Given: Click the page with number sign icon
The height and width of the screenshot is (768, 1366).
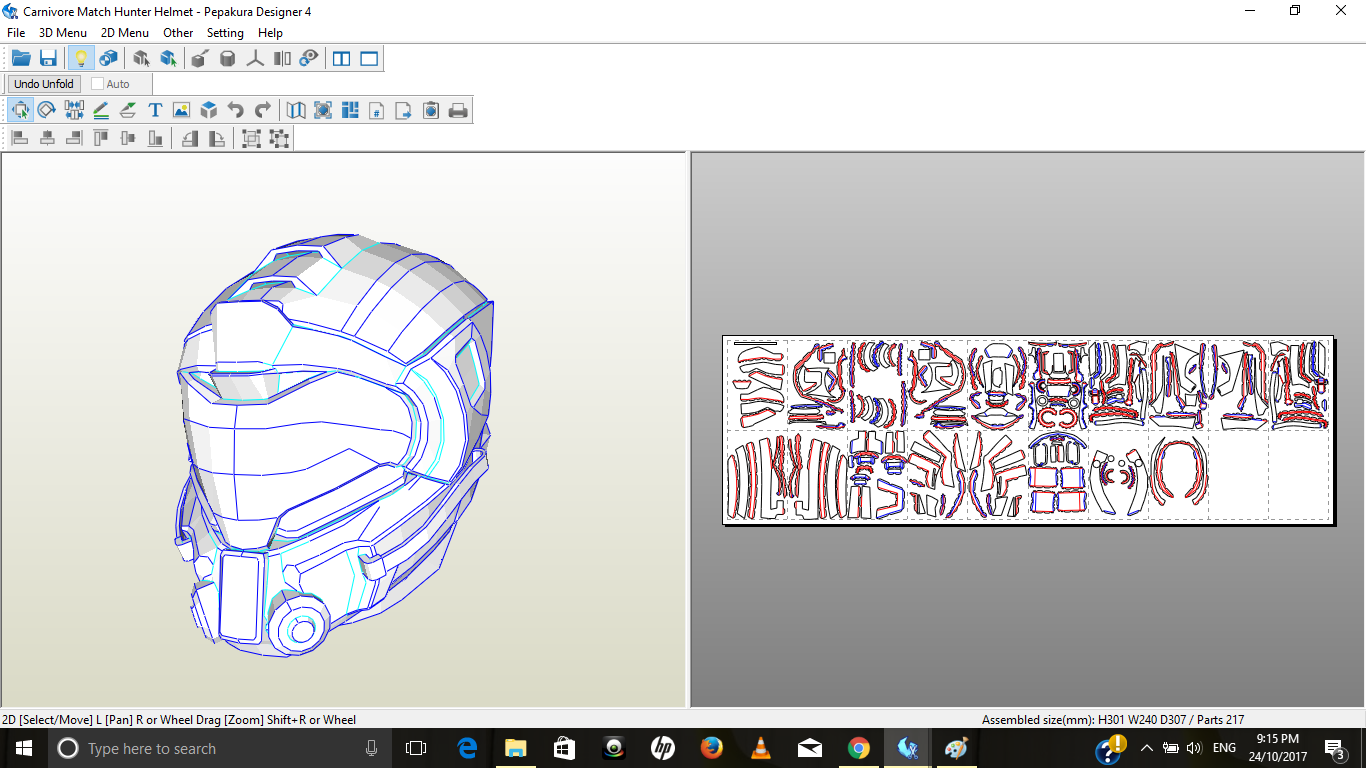Looking at the screenshot, I should click(377, 110).
